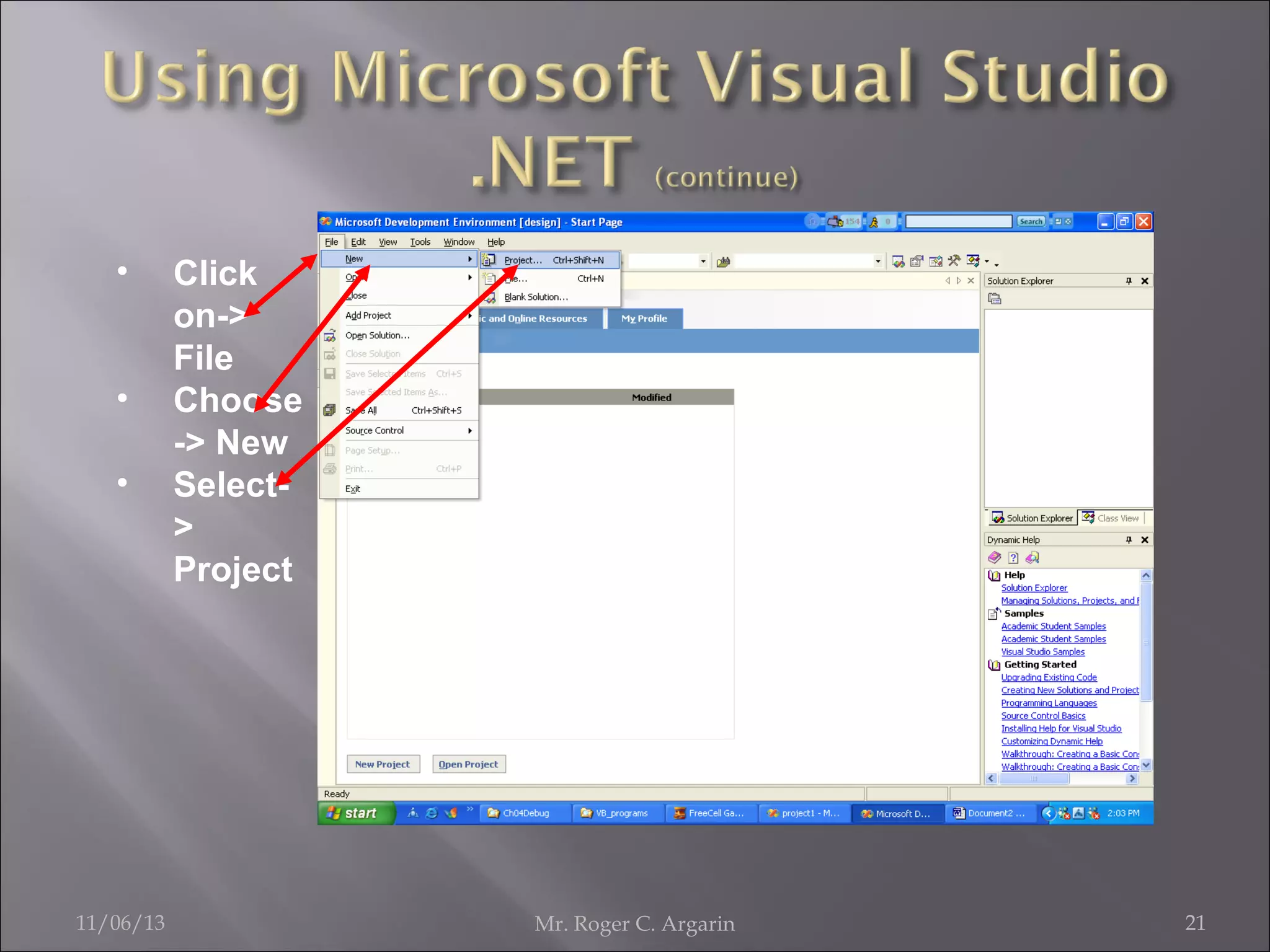Click Properties icon in Solution Explorer panel
Screen dimensions: 1270x952
(994, 299)
